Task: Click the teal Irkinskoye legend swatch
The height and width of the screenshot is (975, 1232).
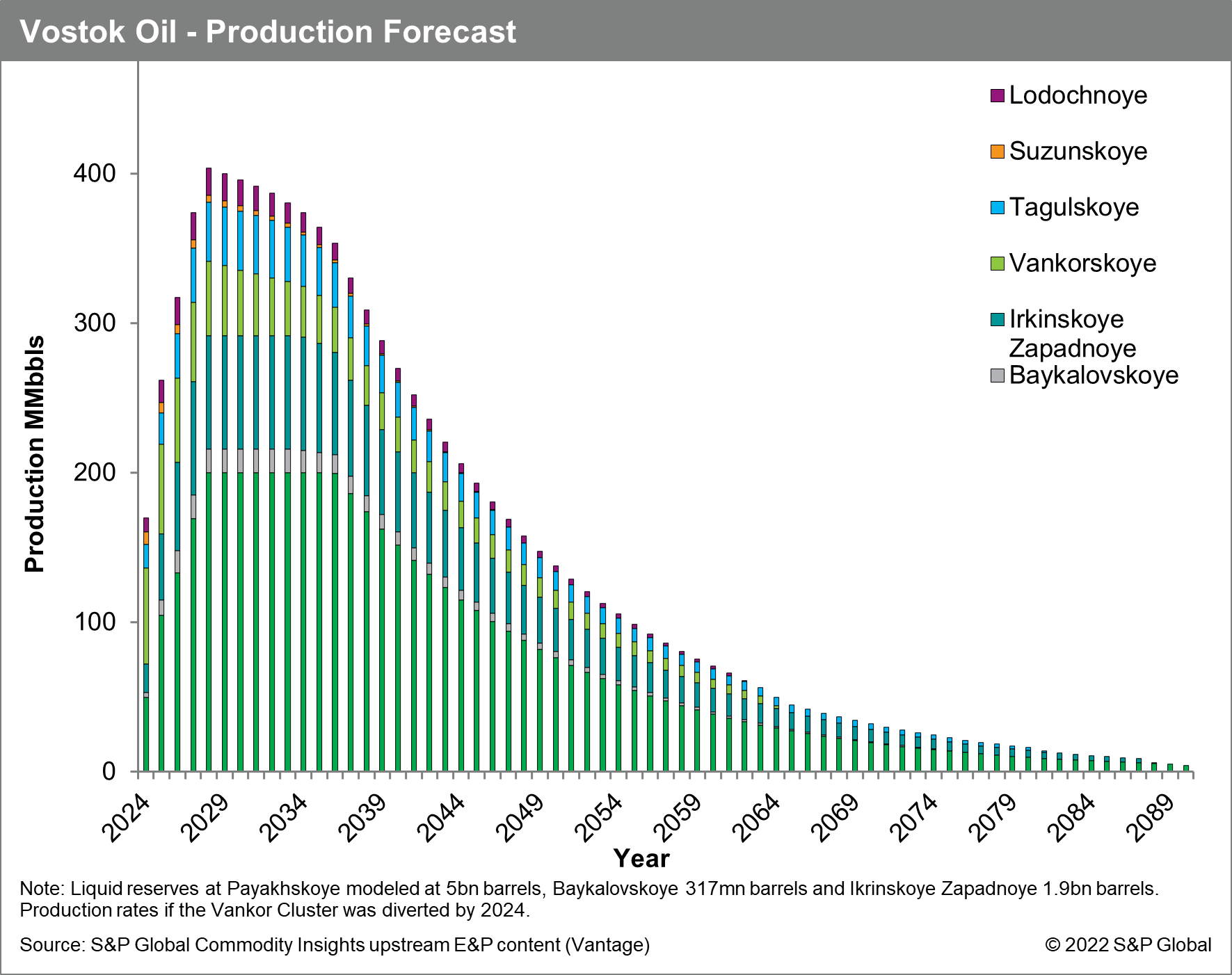Action: pyautogui.click(x=997, y=319)
